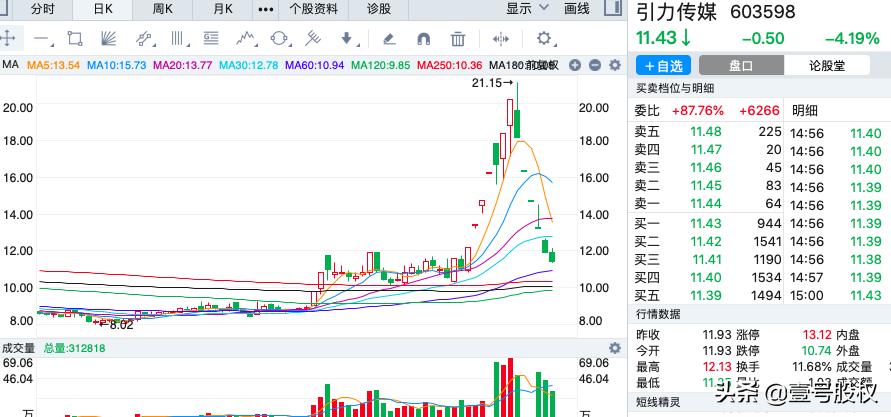Open the 个股资料 tab
This screenshot has height=417, width=891.
coord(313,9)
